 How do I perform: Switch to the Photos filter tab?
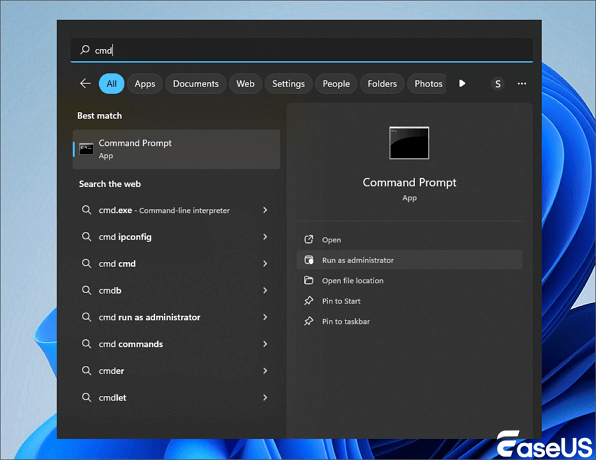point(428,84)
